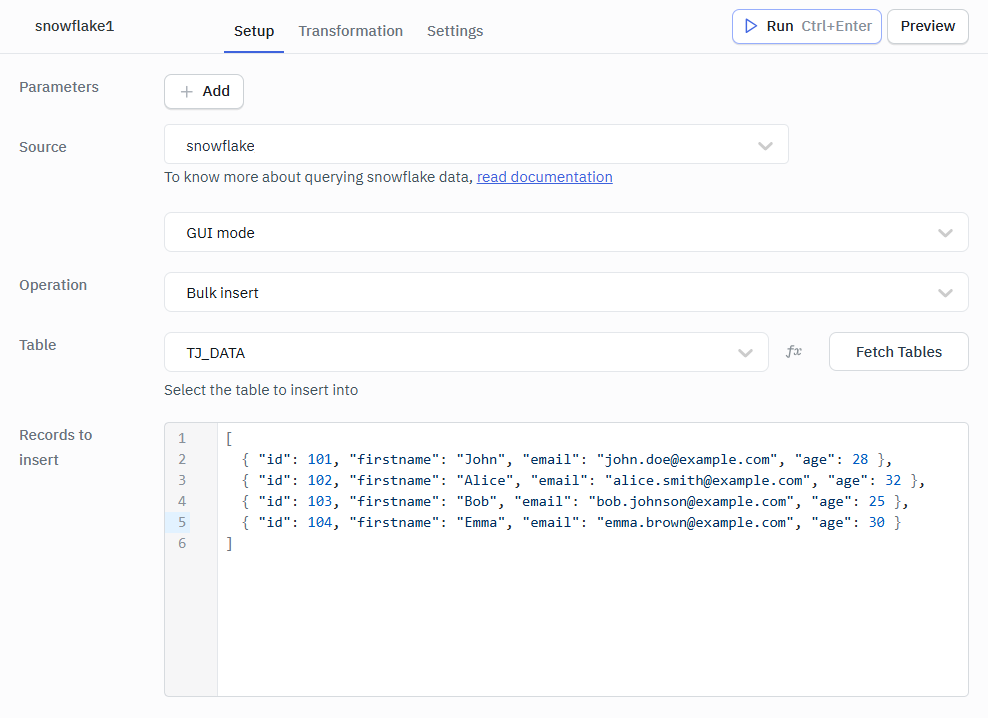Viewport: 988px width, 718px height.
Task: Open the read documentation link
Action: 544,177
